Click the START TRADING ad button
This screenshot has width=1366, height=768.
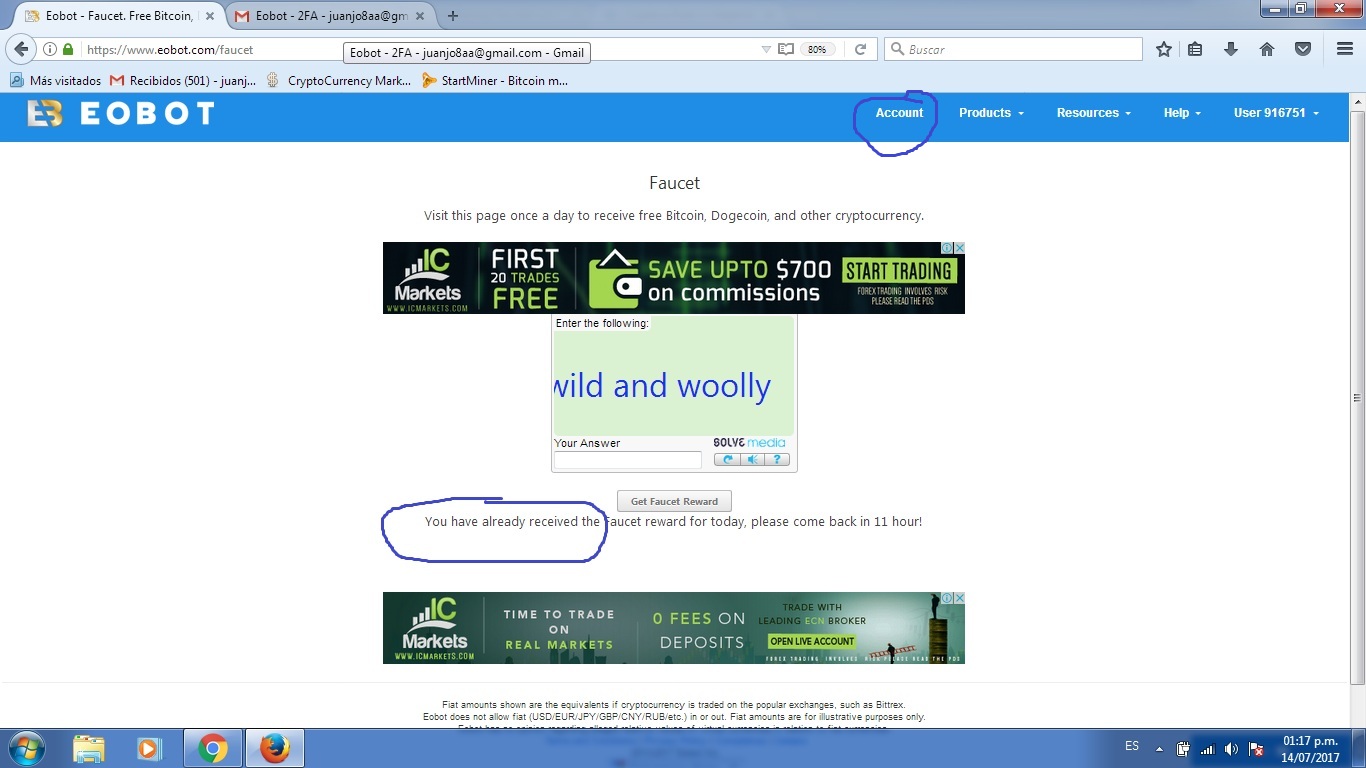coord(899,271)
